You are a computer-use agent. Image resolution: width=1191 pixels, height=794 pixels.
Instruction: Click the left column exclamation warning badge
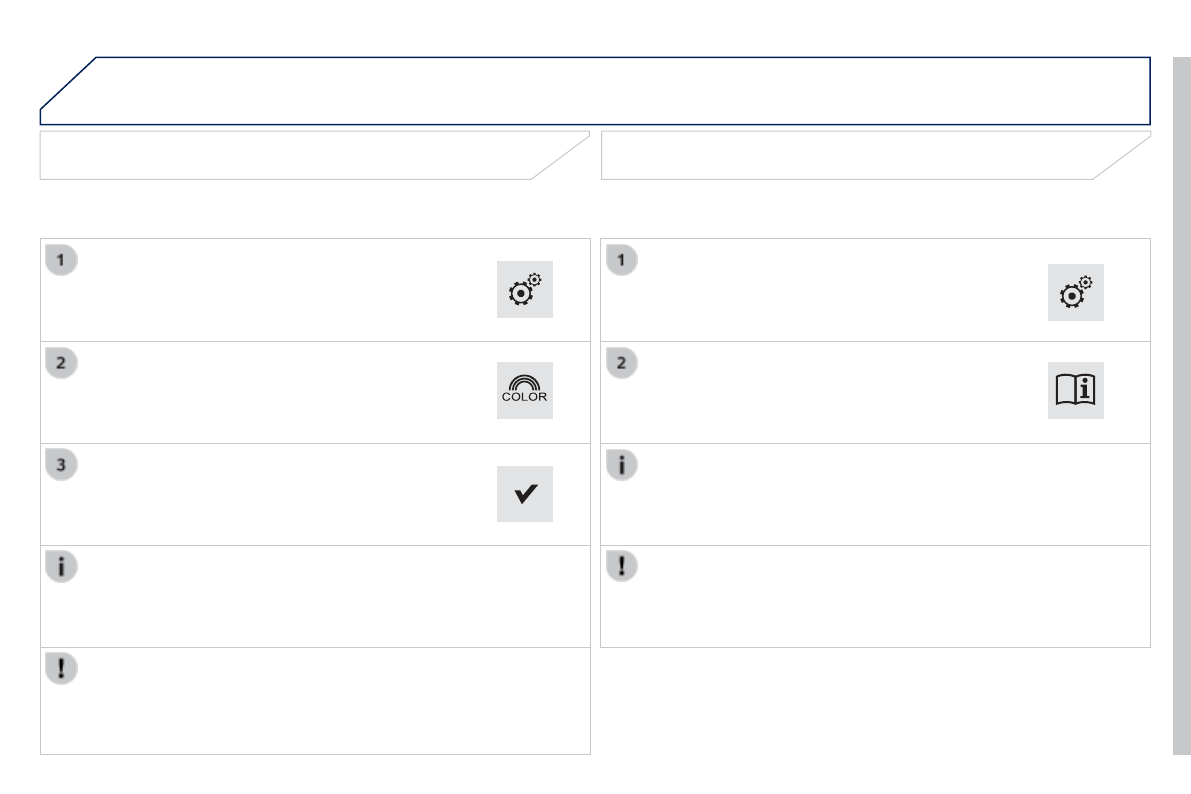[61, 668]
